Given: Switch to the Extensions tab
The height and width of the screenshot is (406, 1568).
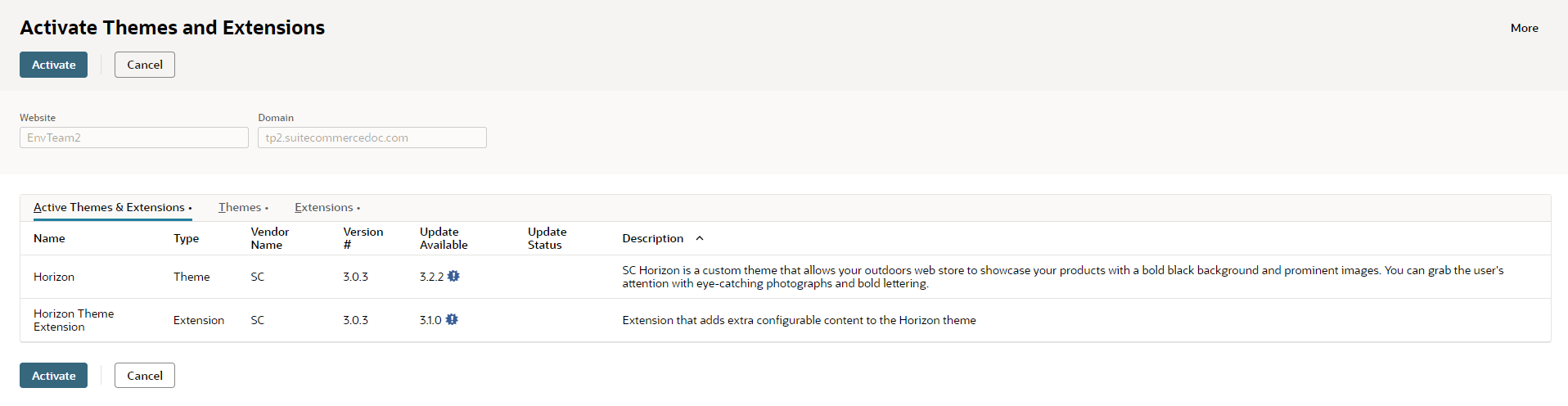Looking at the screenshot, I should (324, 208).
